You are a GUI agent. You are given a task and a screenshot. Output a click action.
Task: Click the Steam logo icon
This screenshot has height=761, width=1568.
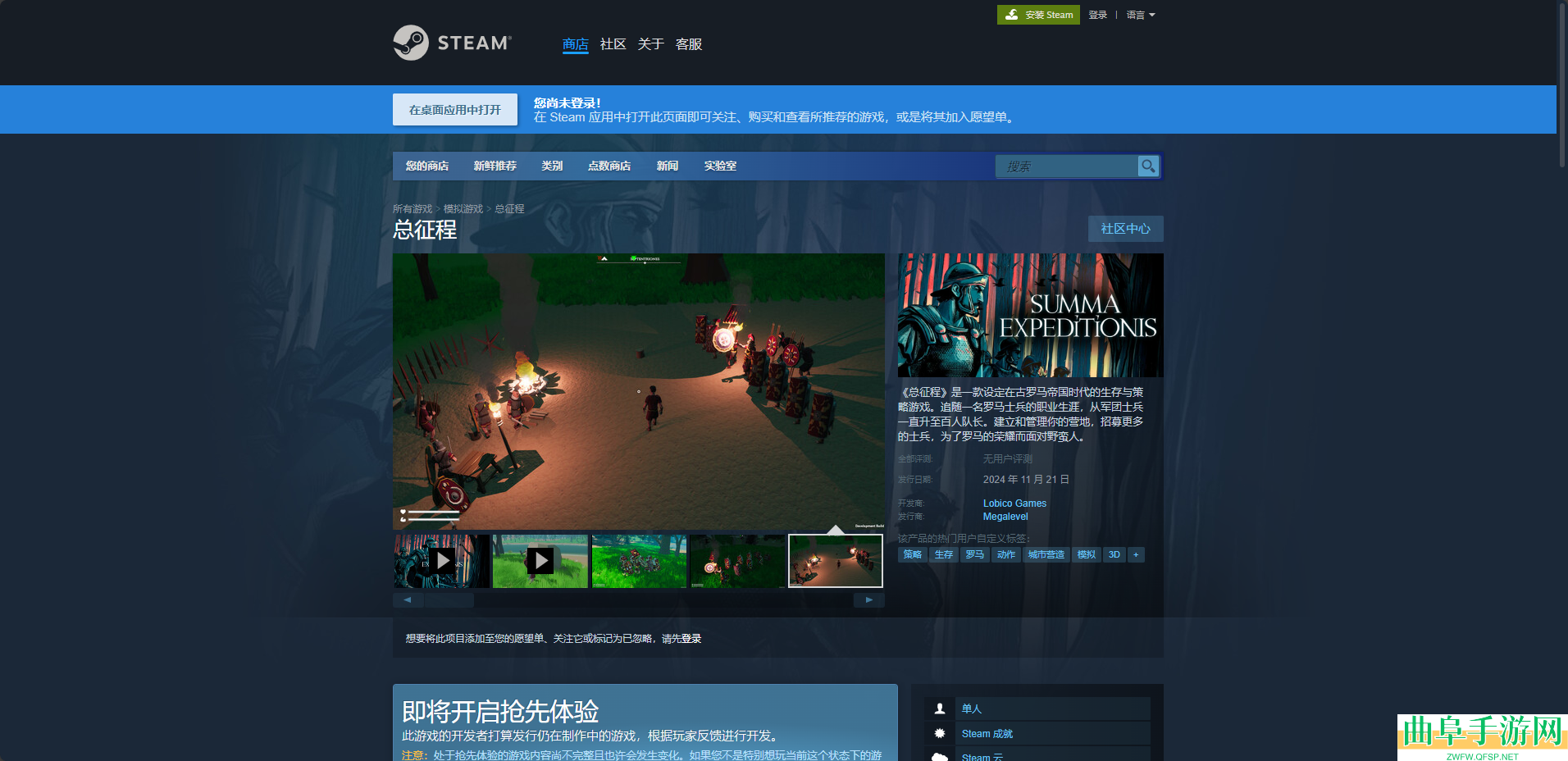(x=411, y=43)
